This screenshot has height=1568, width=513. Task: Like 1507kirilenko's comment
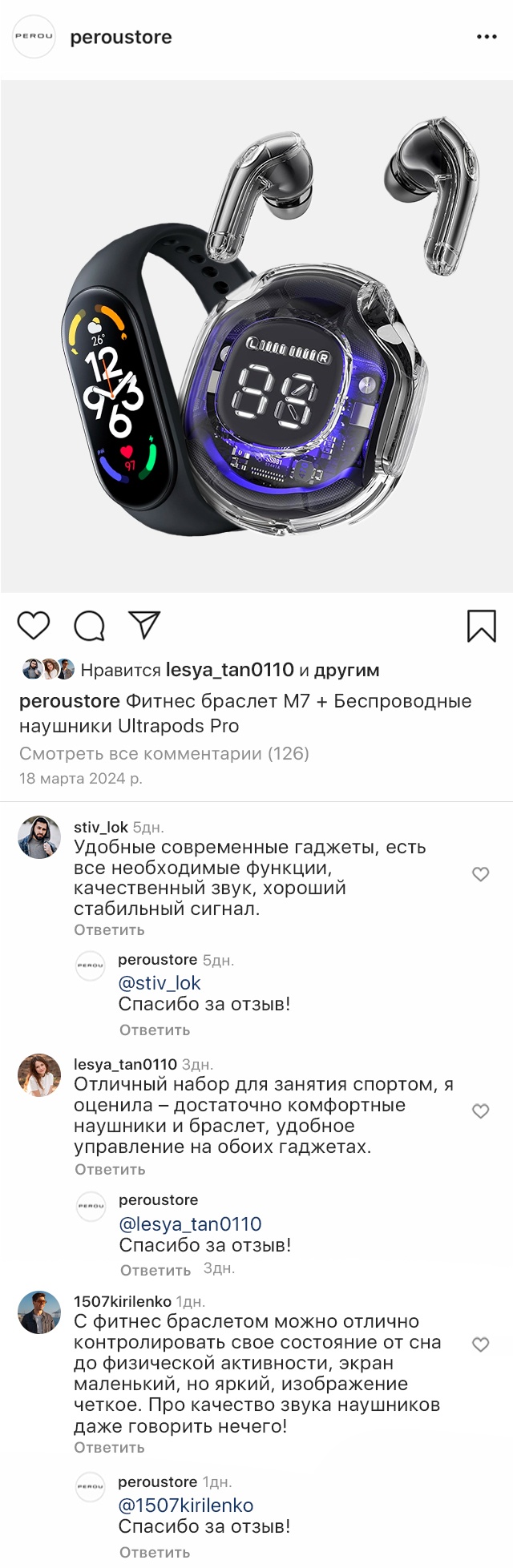pyautogui.click(x=480, y=1344)
